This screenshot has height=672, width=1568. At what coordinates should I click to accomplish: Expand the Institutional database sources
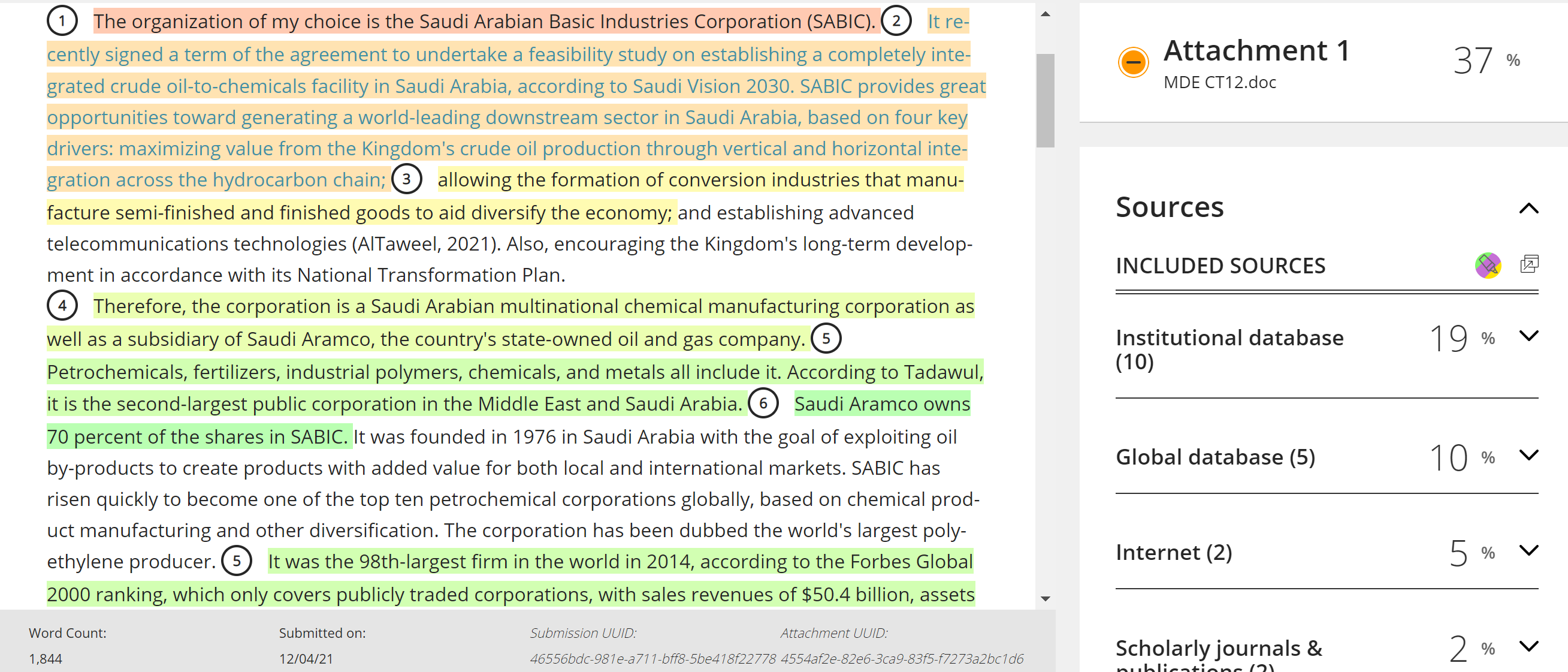1528,336
